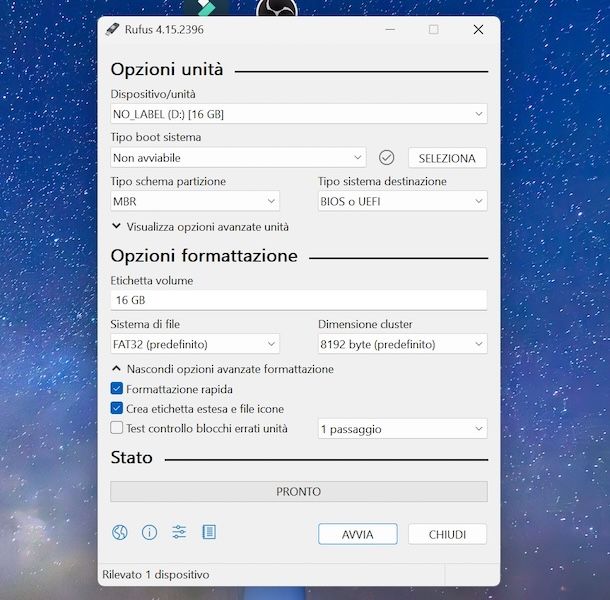Click the 'Tipo schema partizione' label
The image size is (610, 600).
(x=168, y=181)
